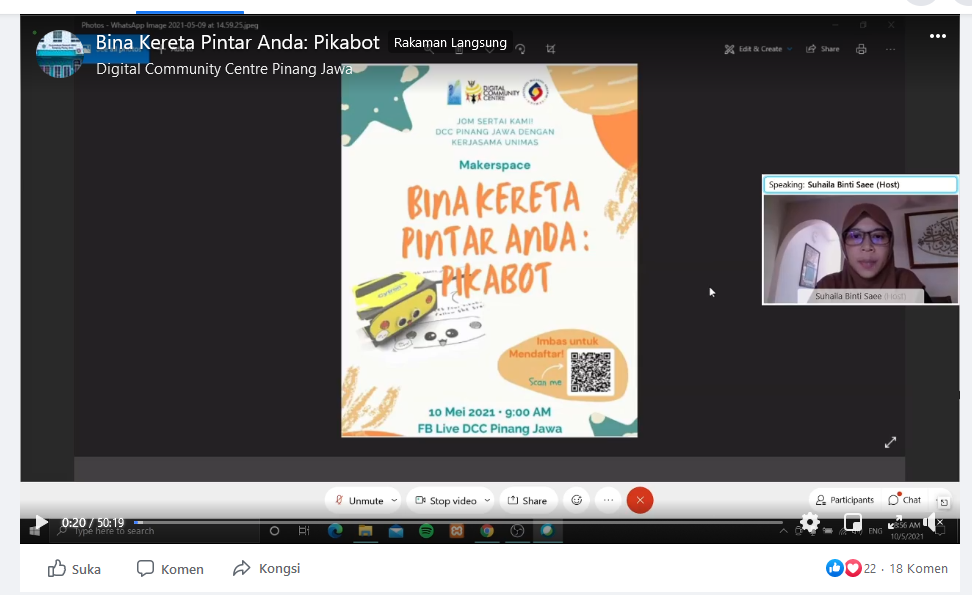Click the Type here to search taskbar box
This screenshot has height=595, width=972.
point(155,531)
